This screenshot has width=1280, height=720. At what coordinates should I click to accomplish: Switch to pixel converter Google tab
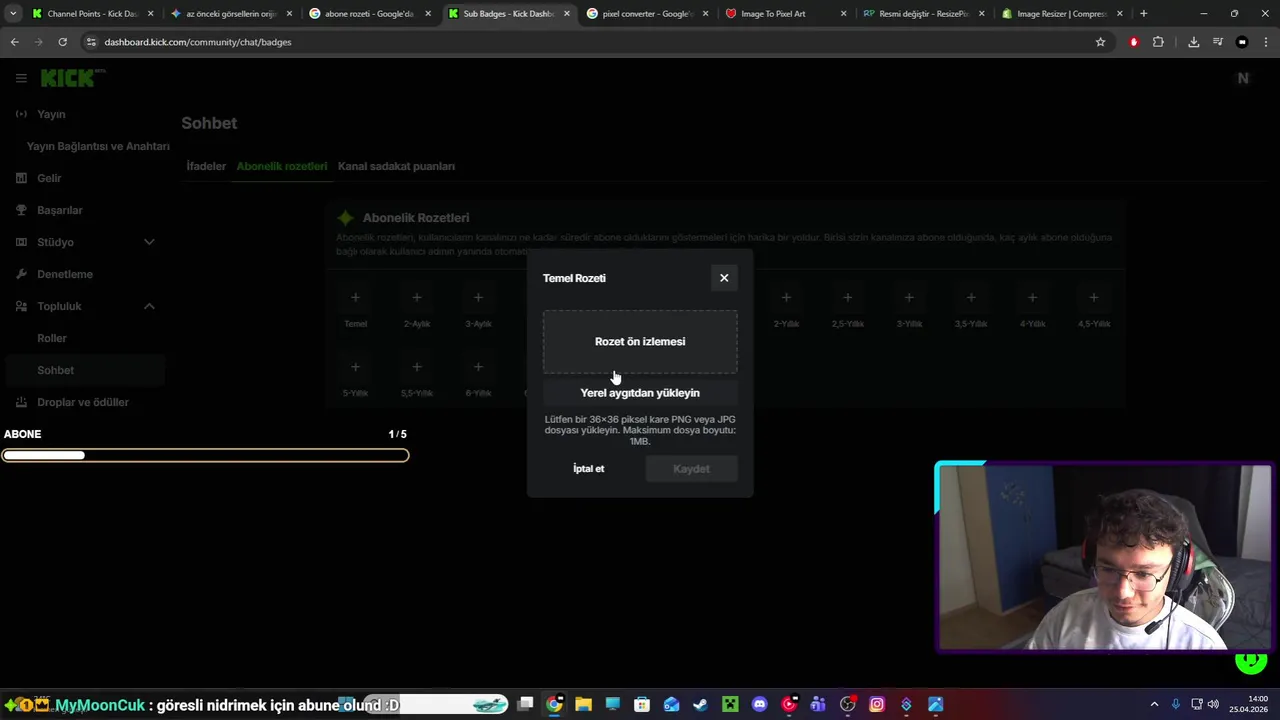coord(646,14)
